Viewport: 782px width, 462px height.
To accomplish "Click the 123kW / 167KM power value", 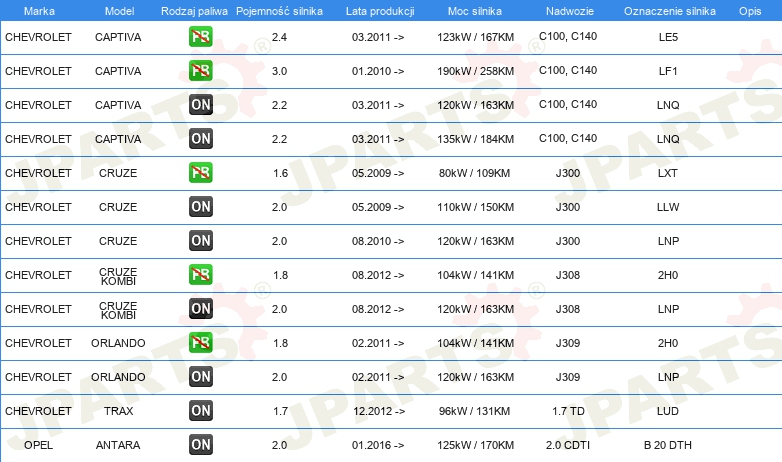I will (475, 37).
